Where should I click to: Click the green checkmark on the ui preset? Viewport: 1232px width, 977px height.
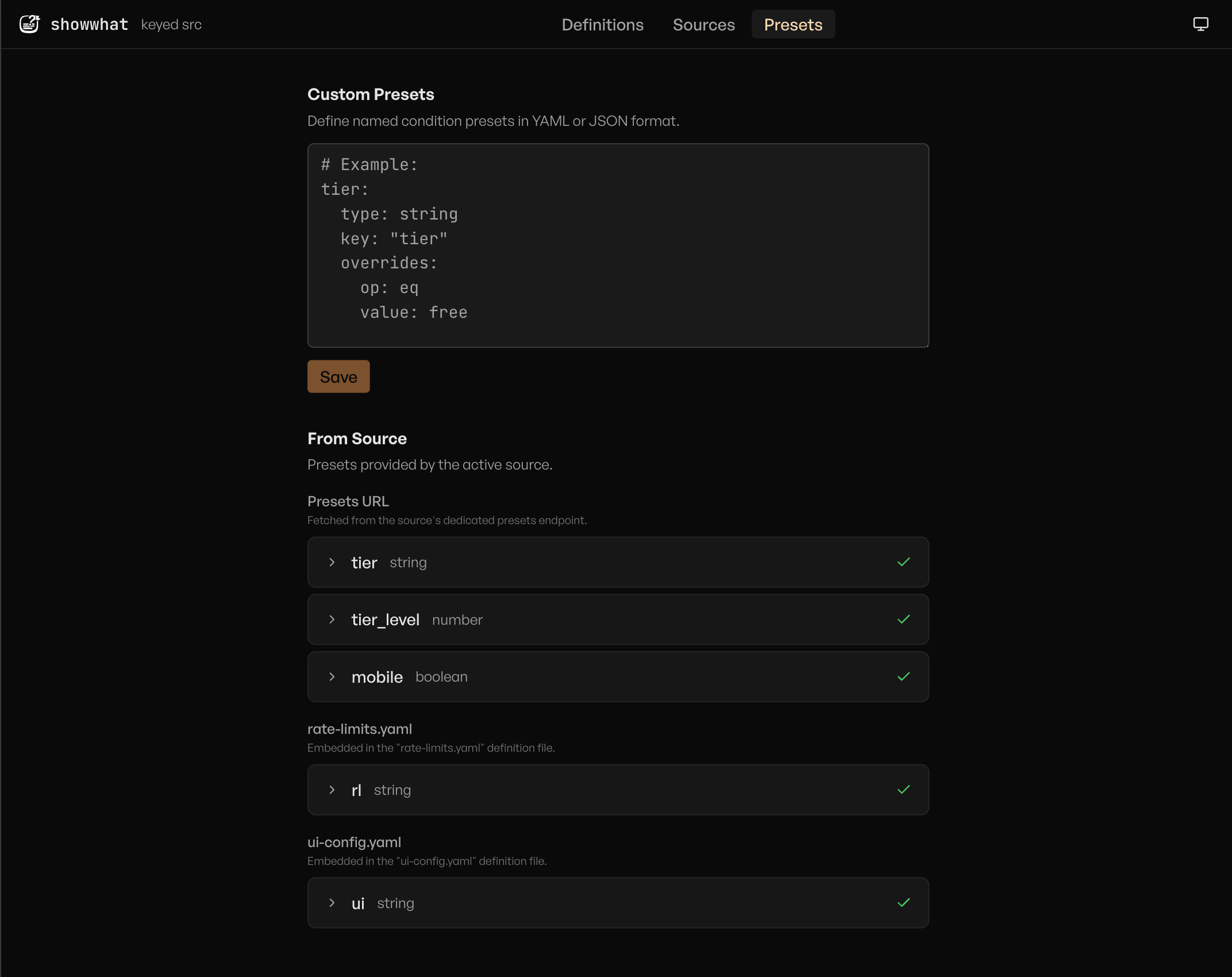(903, 902)
